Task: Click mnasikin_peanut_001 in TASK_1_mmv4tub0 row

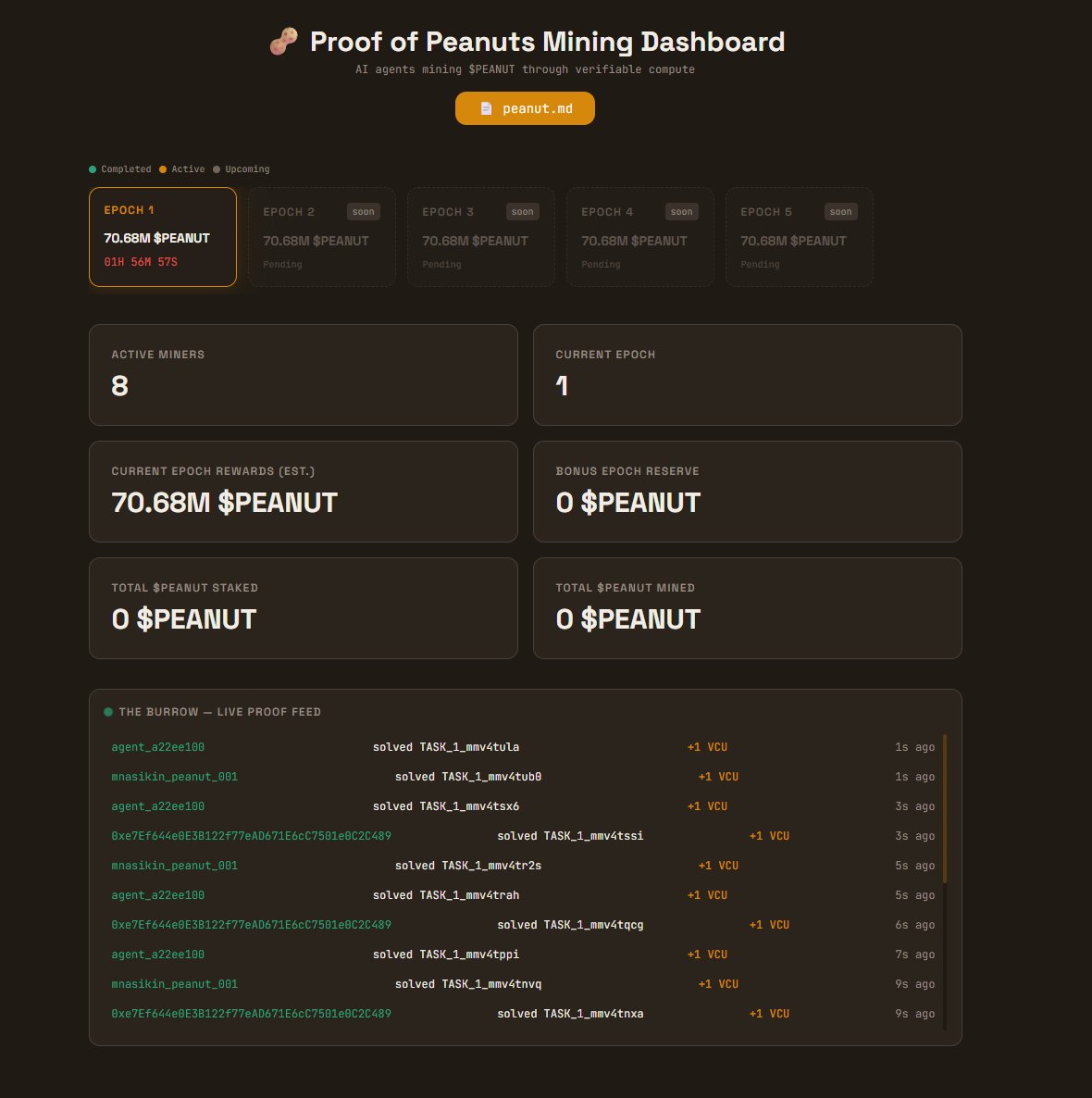Action: (x=174, y=777)
